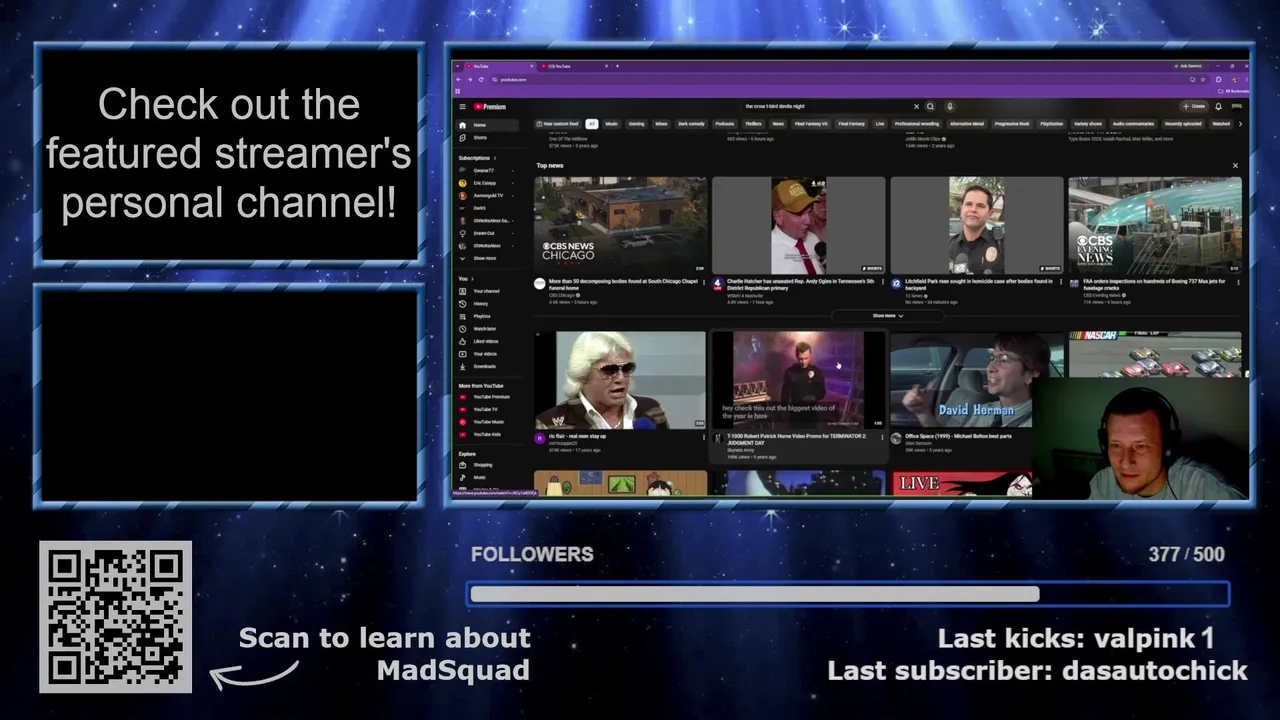Open Your videos in the sidebar
Screen dimensions: 1280x720
[x=487, y=353]
